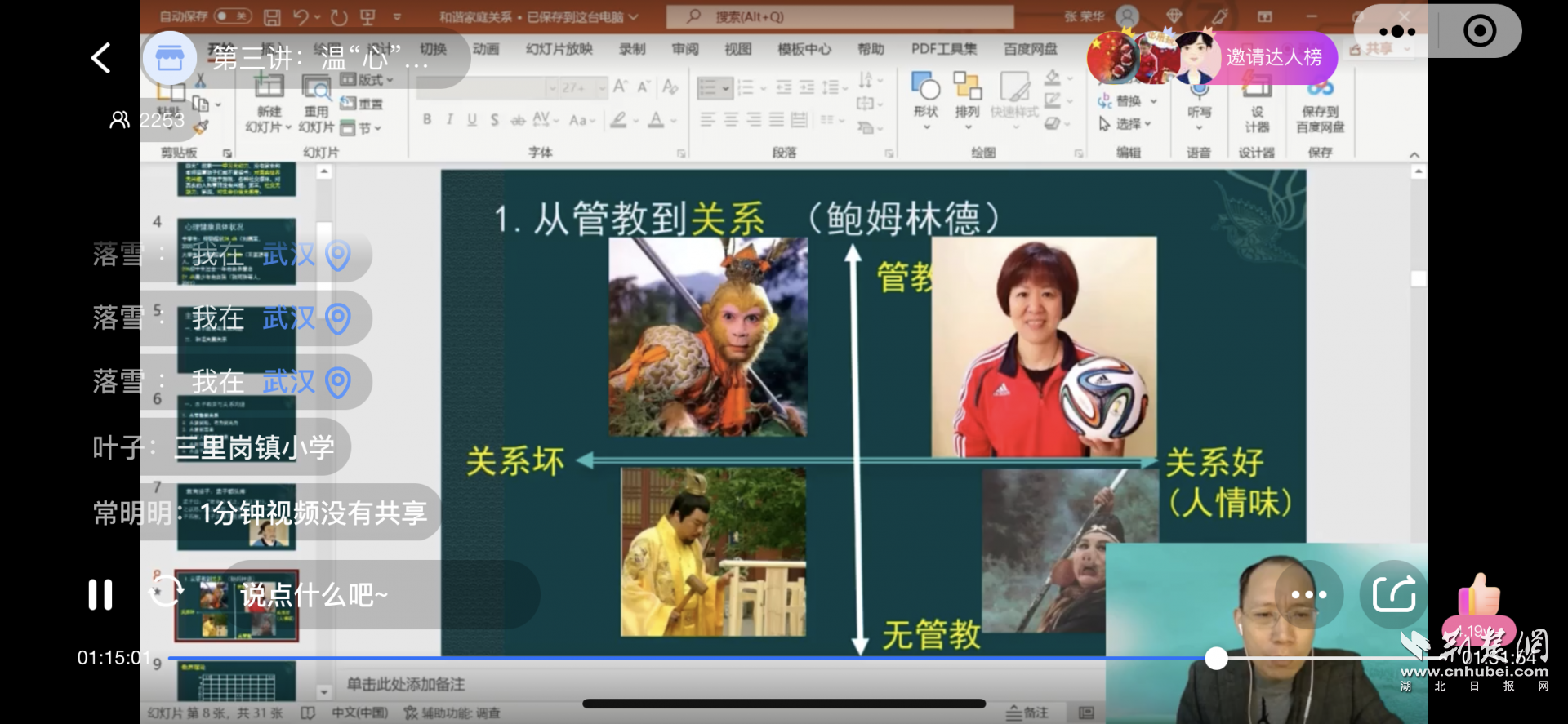Open the 版式 layout dropdown
1568x724 pixels.
(367, 80)
